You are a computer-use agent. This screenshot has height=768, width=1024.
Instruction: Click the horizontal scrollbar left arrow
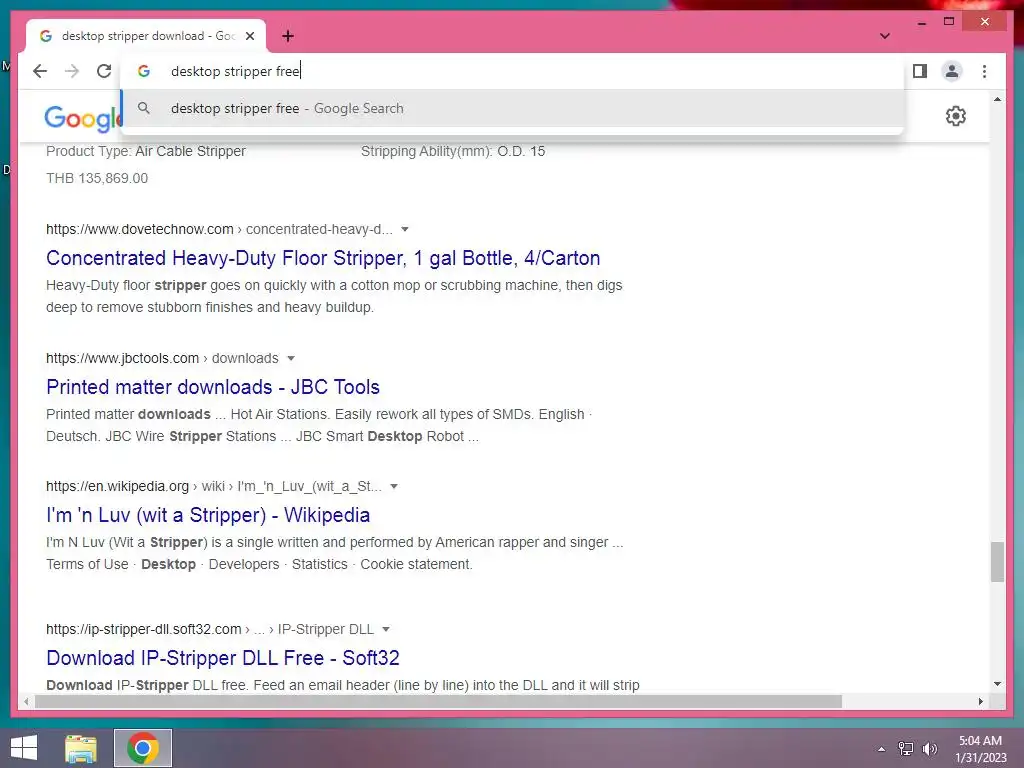pyautogui.click(x=26, y=701)
